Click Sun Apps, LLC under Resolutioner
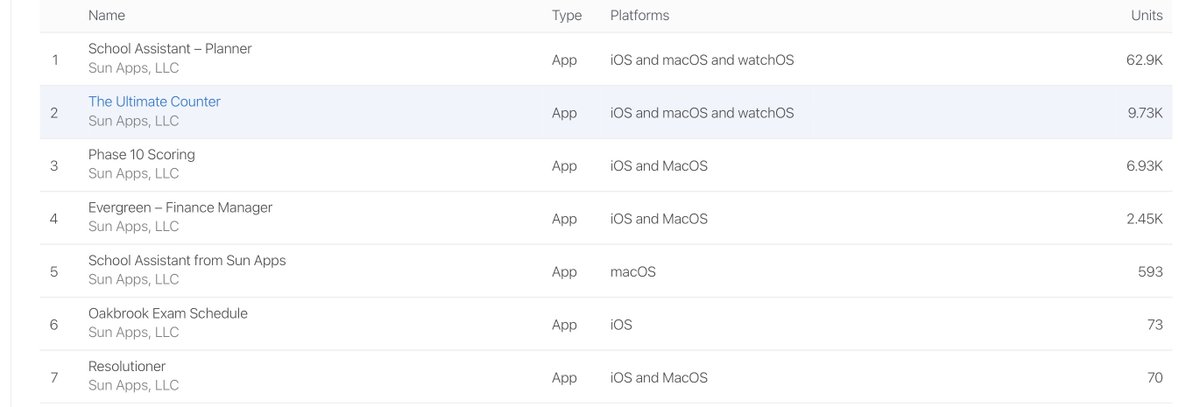The image size is (1200, 407). [x=133, y=385]
